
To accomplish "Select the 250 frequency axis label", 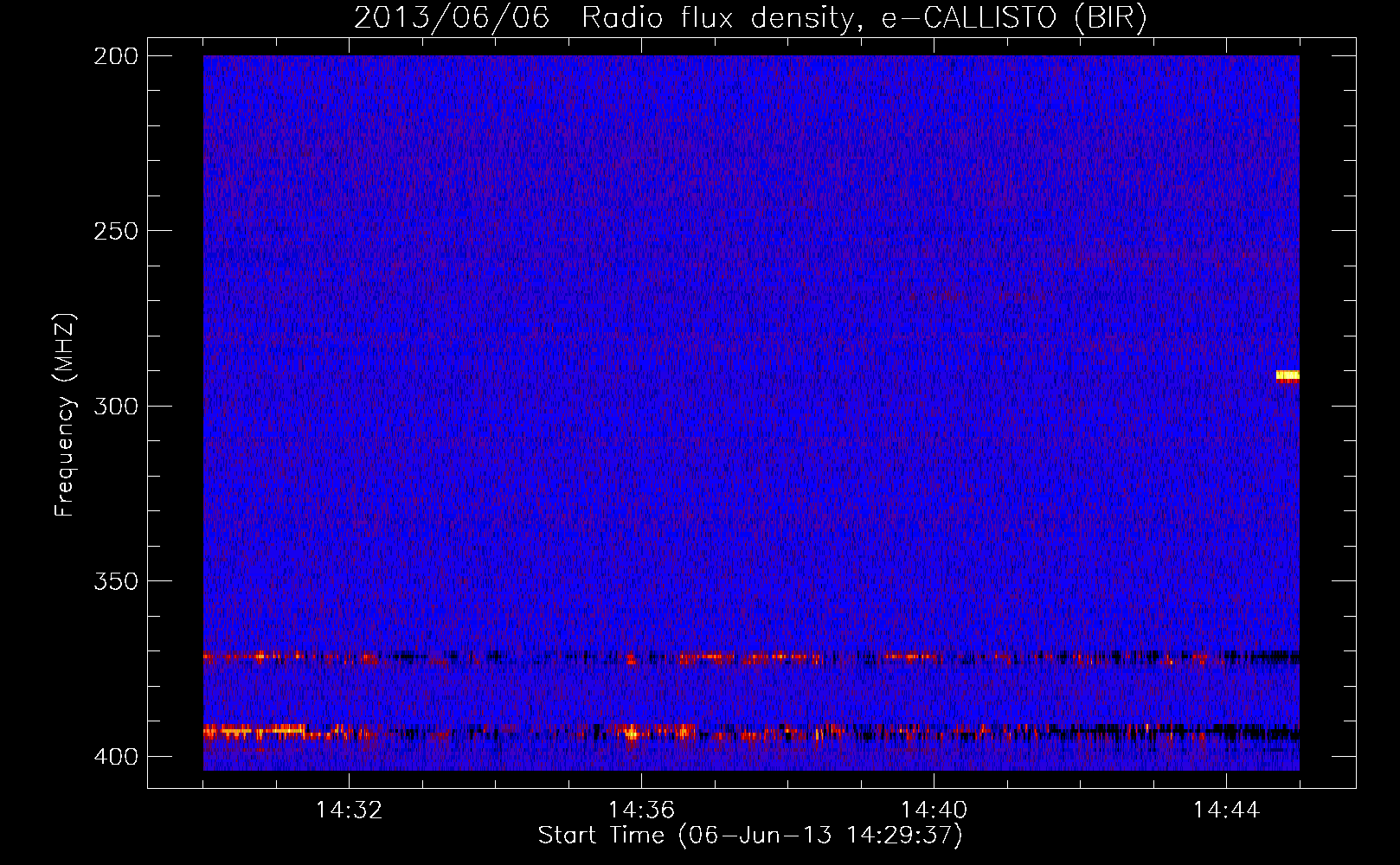I will click(x=115, y=231).
